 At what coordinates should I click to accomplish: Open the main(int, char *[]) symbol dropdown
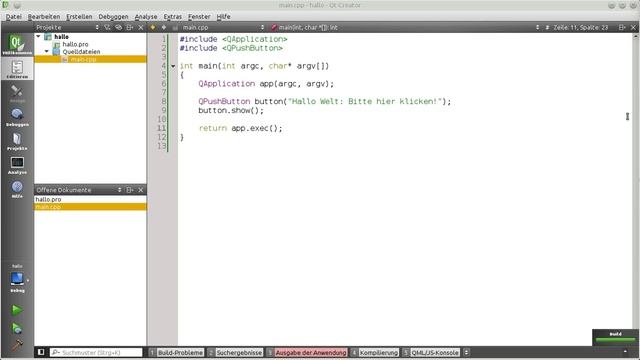click(x=308, y=27)
